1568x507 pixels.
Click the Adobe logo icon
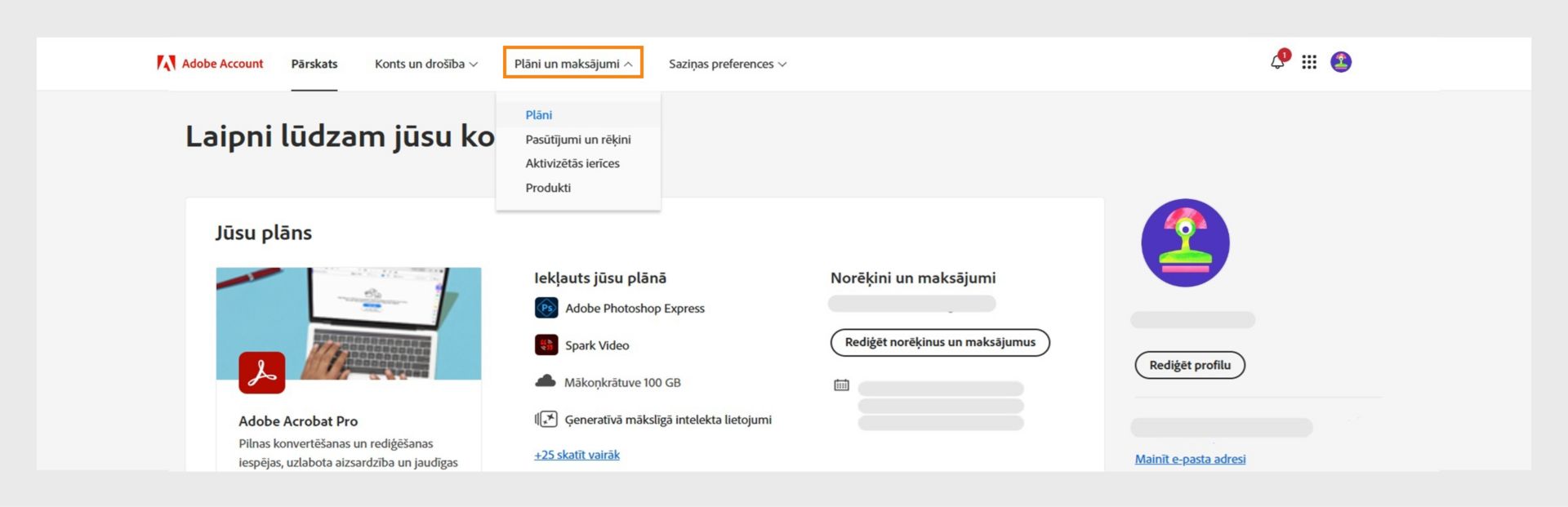pos(166,63)
